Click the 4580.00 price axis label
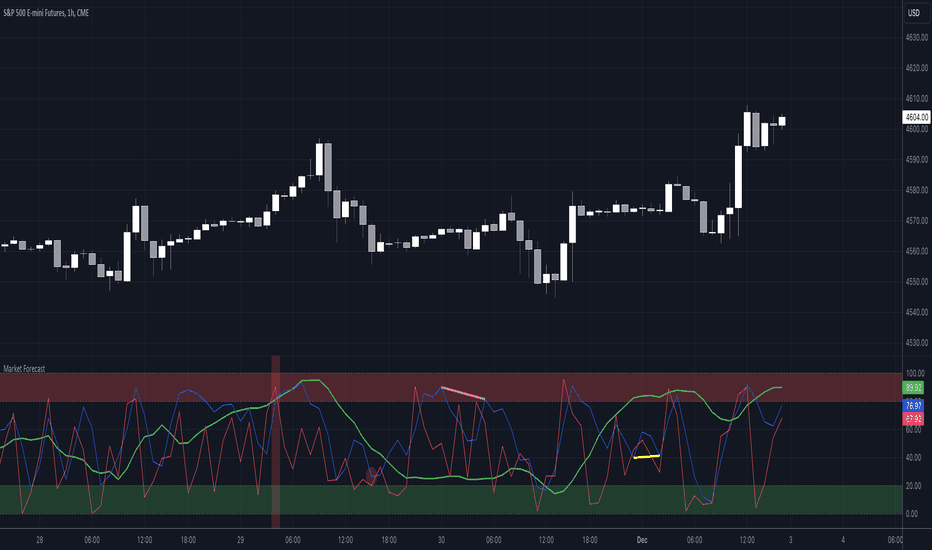 click(917, 190)
